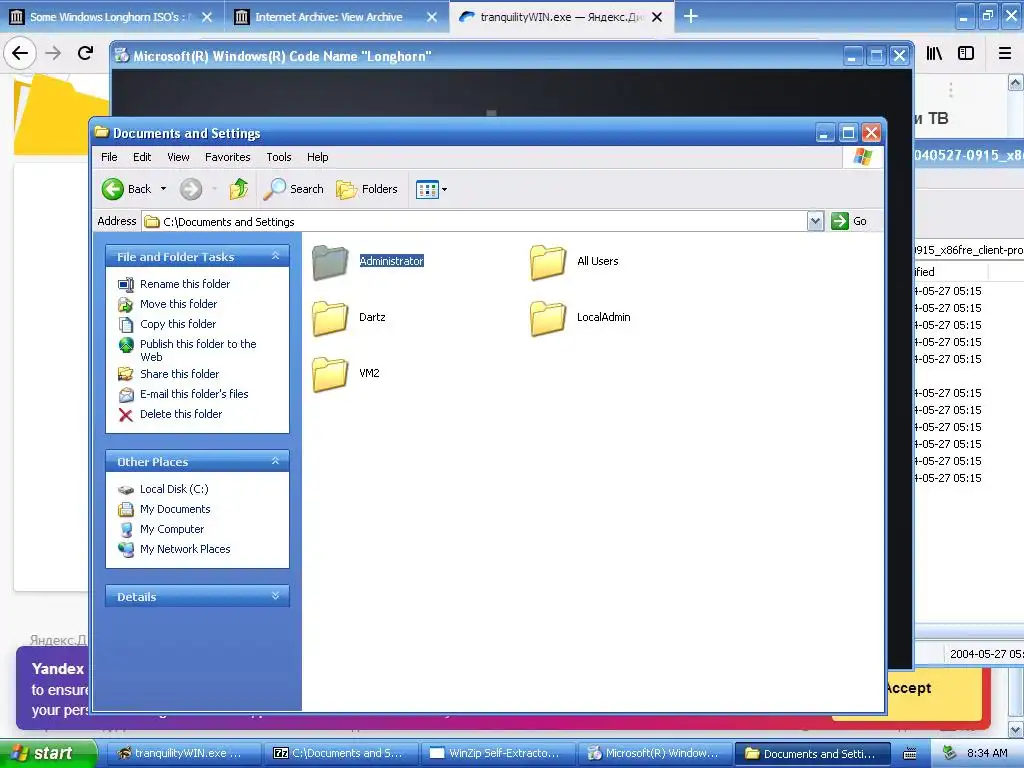Click Rename this folder

click(185, 284)
